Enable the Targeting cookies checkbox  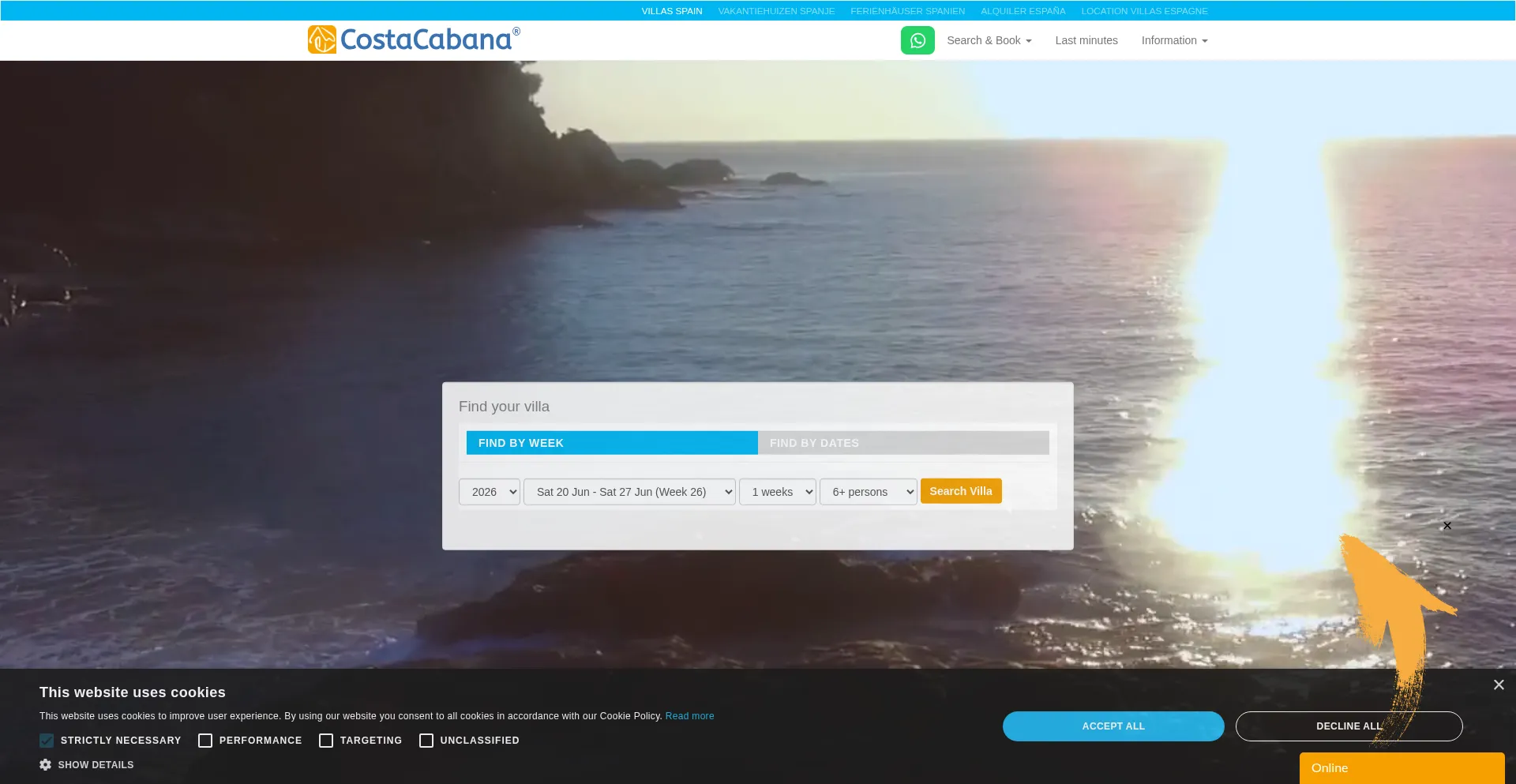pos(326,741)
